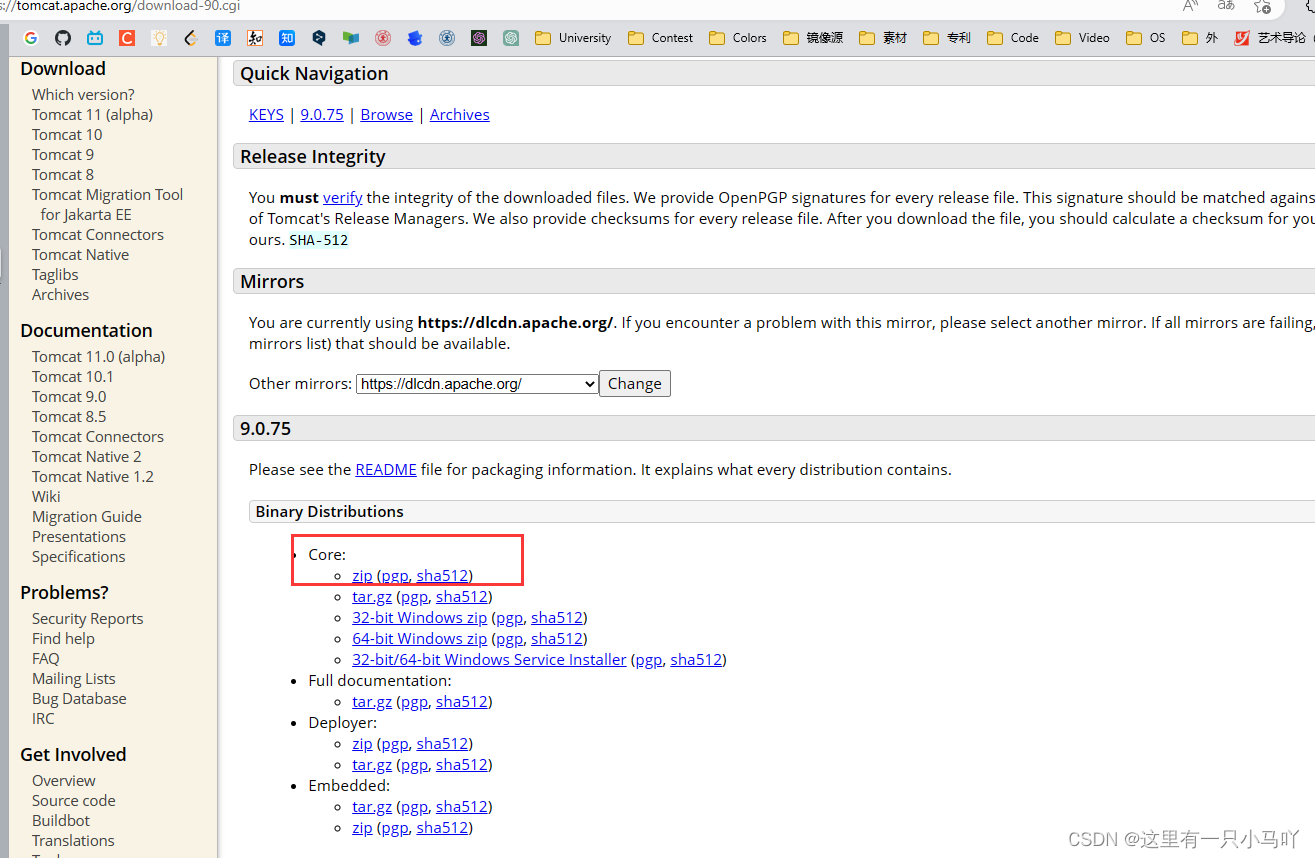The image size is (1315, 858).
Task: Open the Google bookmark icon
Action: (x=31, y=38)
